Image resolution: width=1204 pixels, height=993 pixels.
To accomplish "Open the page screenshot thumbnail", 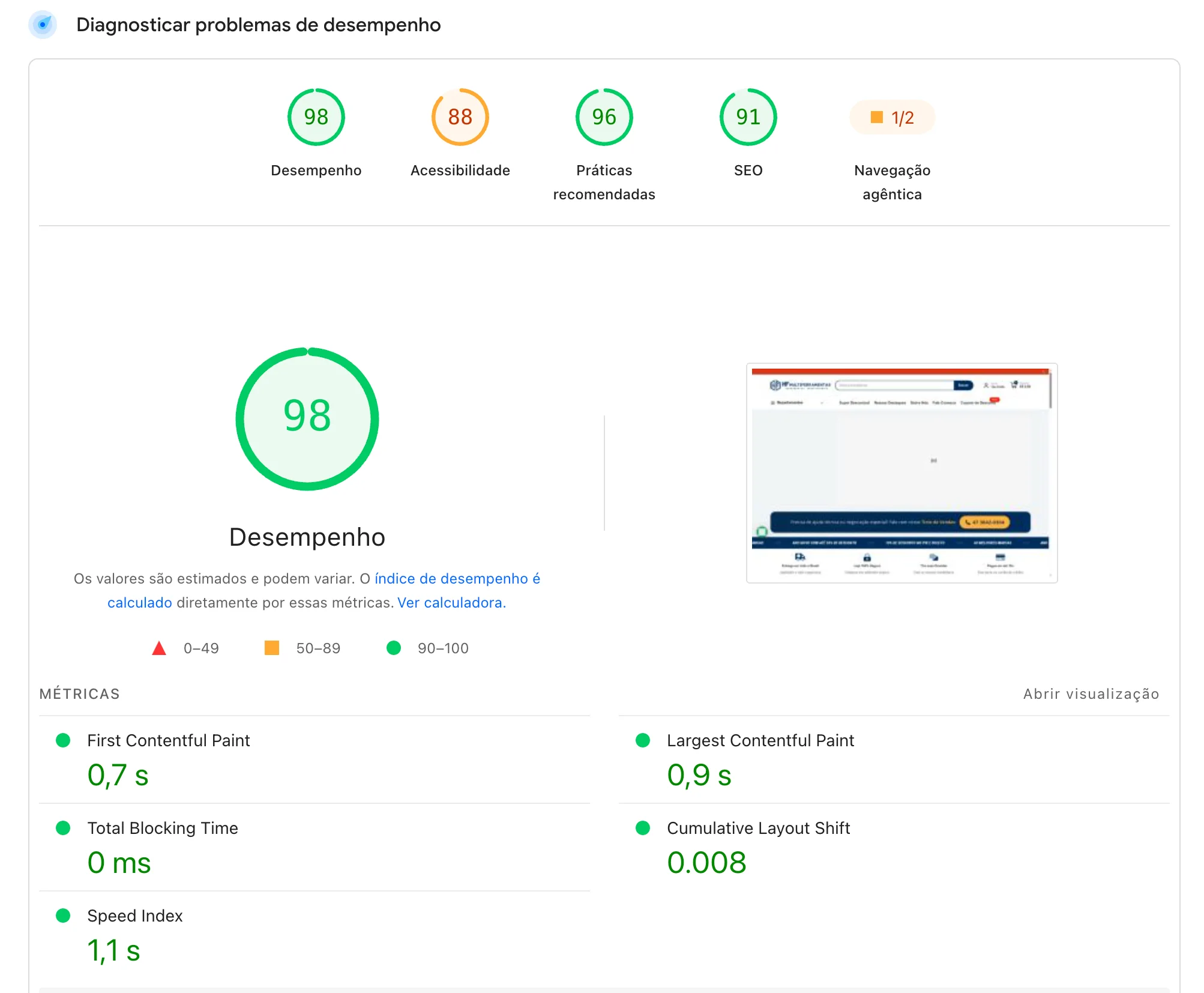I will coord(901,473).
